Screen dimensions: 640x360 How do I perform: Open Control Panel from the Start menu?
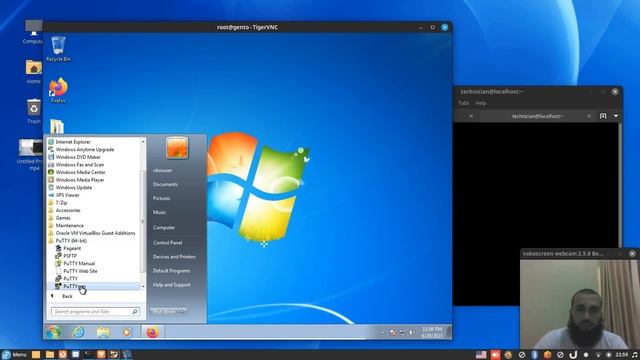coord(167,242)
